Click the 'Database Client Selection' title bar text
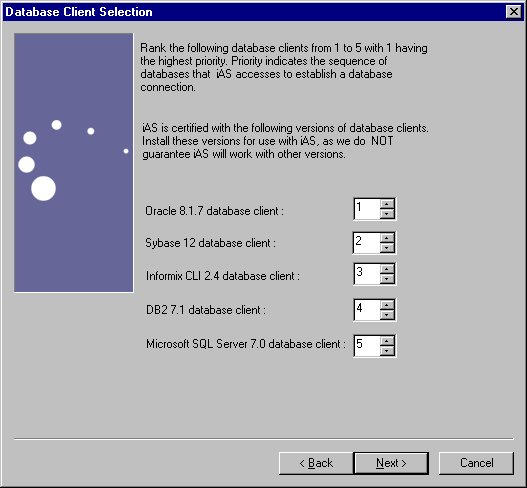The height and width of the screenshot is (488, 527). point(79,12)
